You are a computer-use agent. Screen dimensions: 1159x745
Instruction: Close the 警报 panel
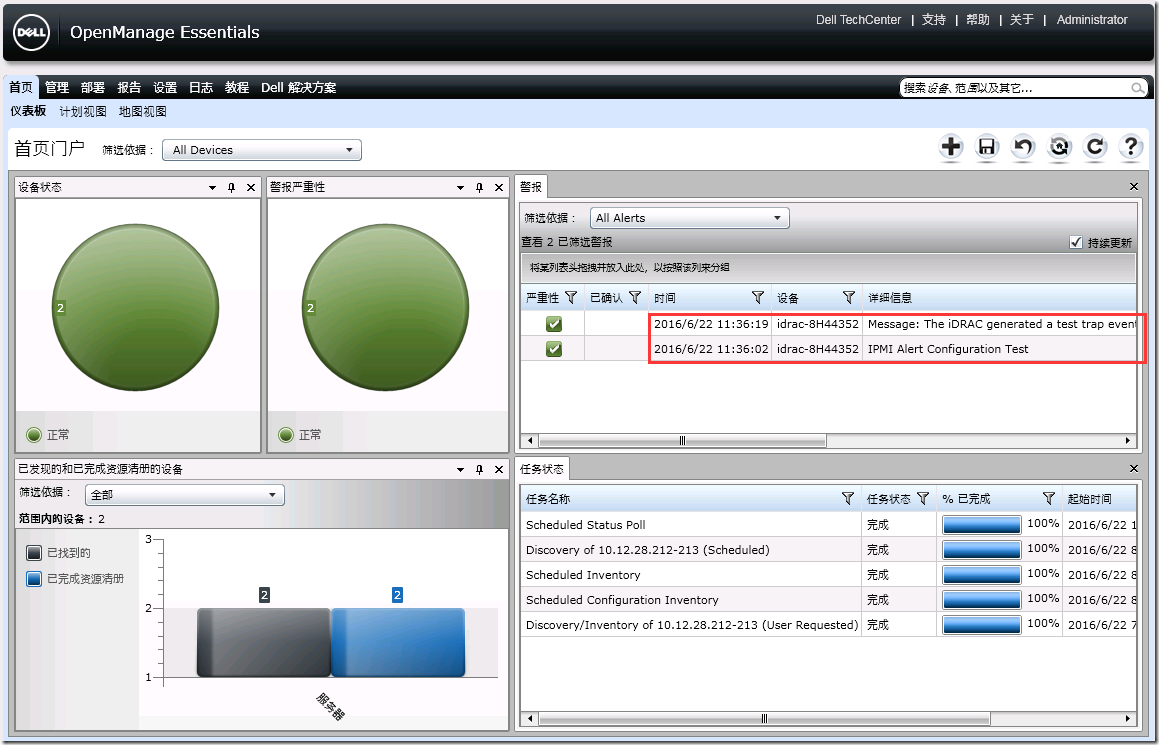1135,187
